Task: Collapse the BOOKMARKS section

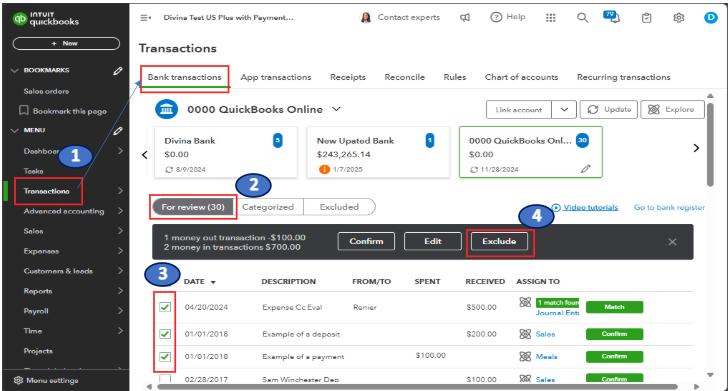Action: pos(14,71)
